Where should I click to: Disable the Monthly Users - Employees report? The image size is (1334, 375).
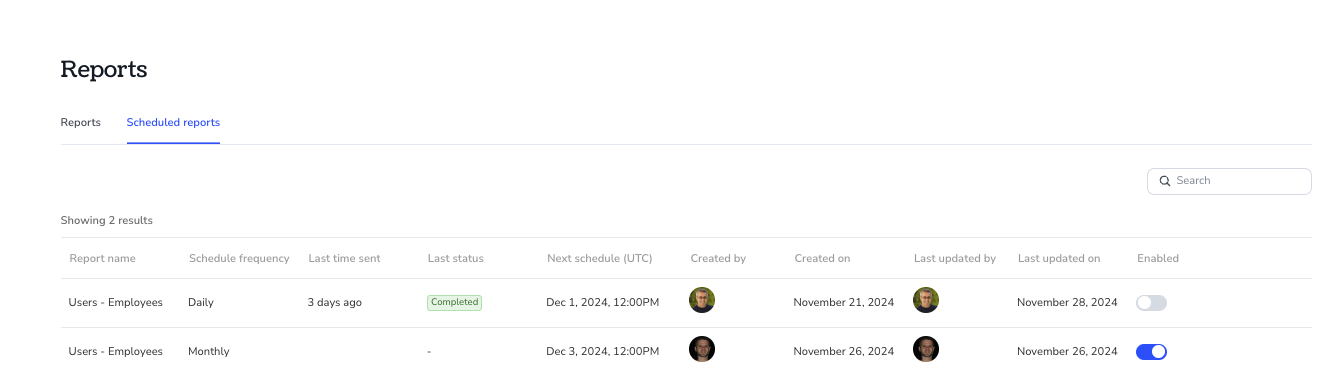click(1151, 351)
